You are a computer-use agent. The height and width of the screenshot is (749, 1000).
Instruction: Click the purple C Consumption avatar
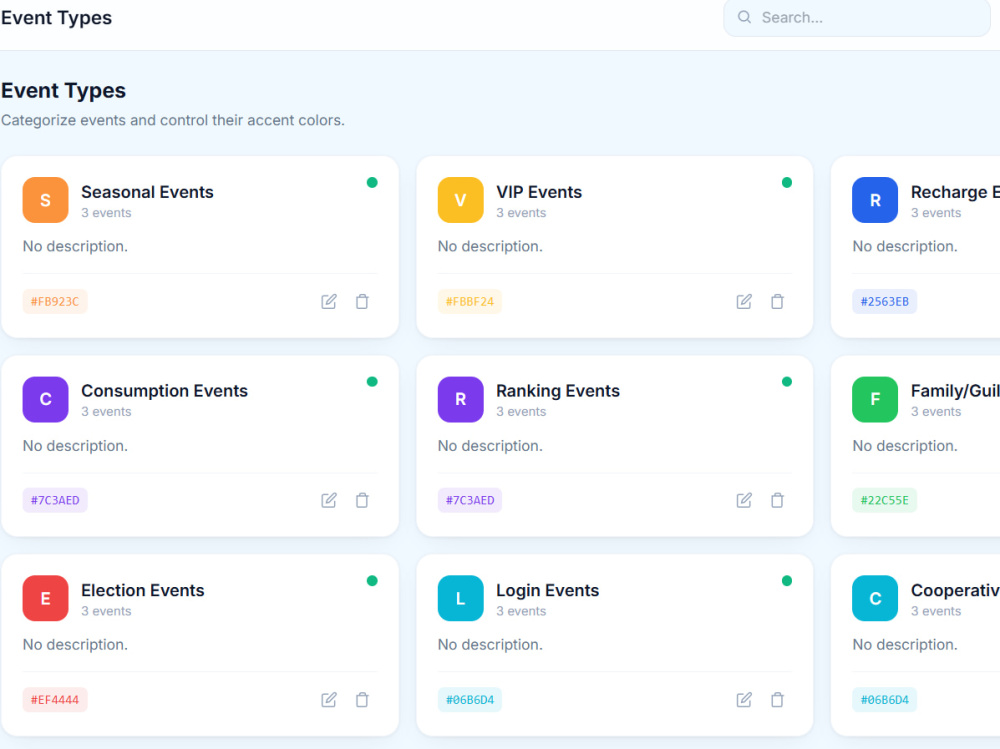click(45, 399)
